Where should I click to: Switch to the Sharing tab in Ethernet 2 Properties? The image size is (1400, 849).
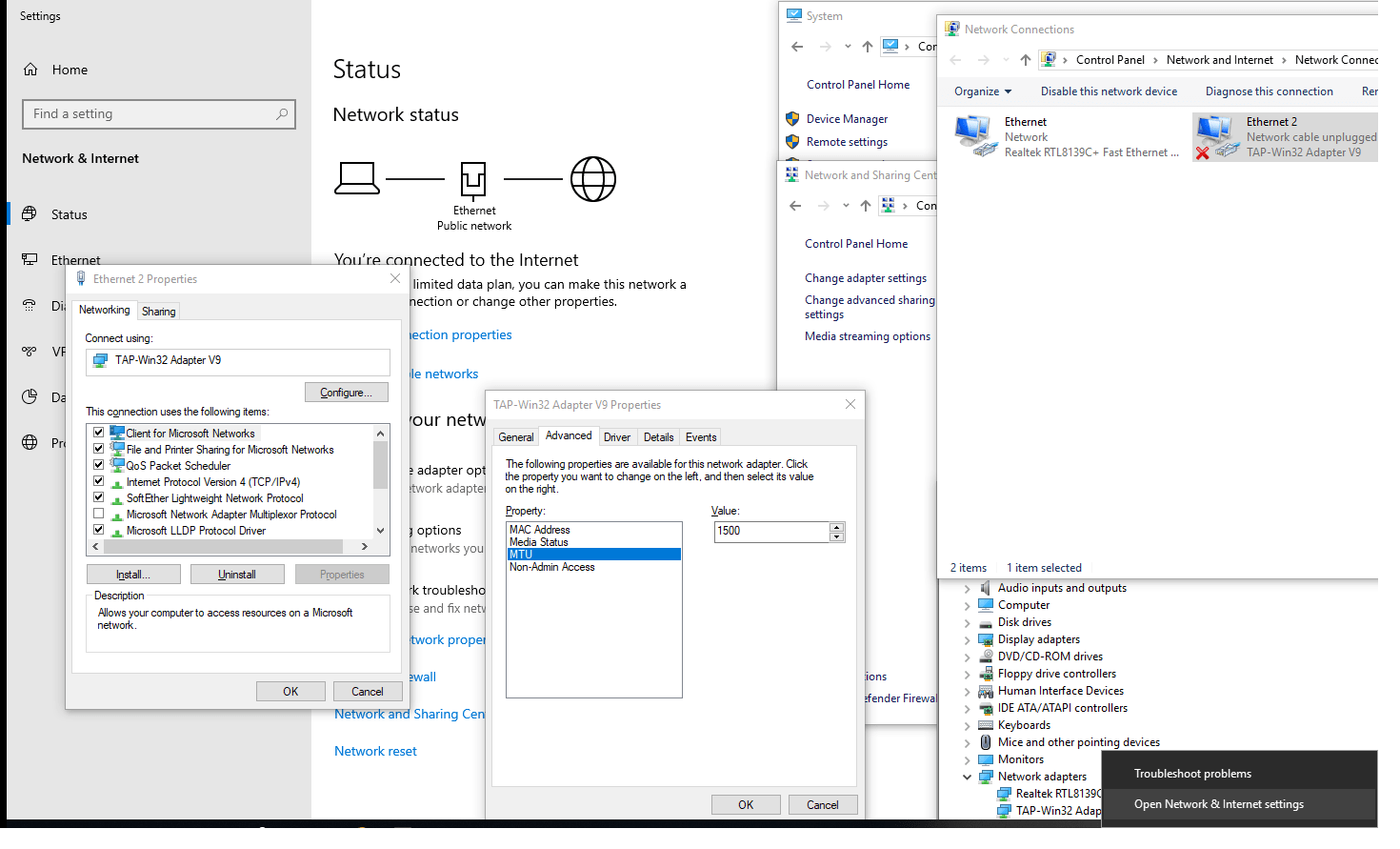tap(159, 312)
